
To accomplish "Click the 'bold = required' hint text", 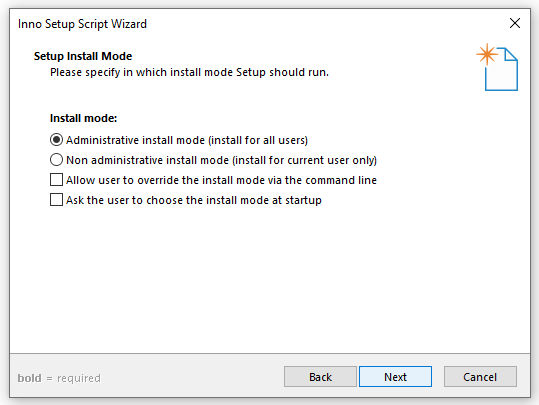I will pyautogui.click(x=59, y=378).
